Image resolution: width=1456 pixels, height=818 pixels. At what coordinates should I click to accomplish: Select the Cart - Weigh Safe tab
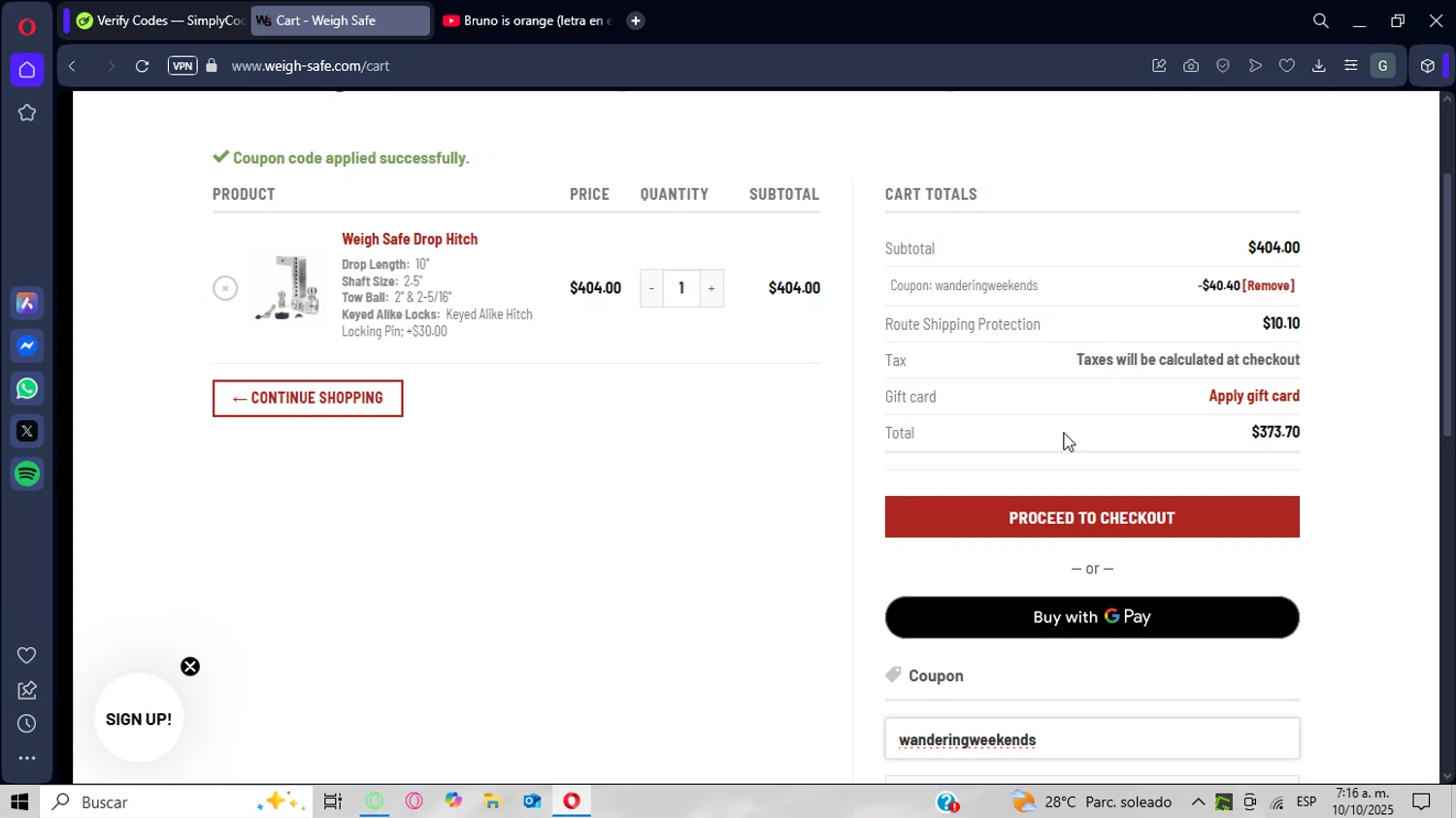(340, 20)
